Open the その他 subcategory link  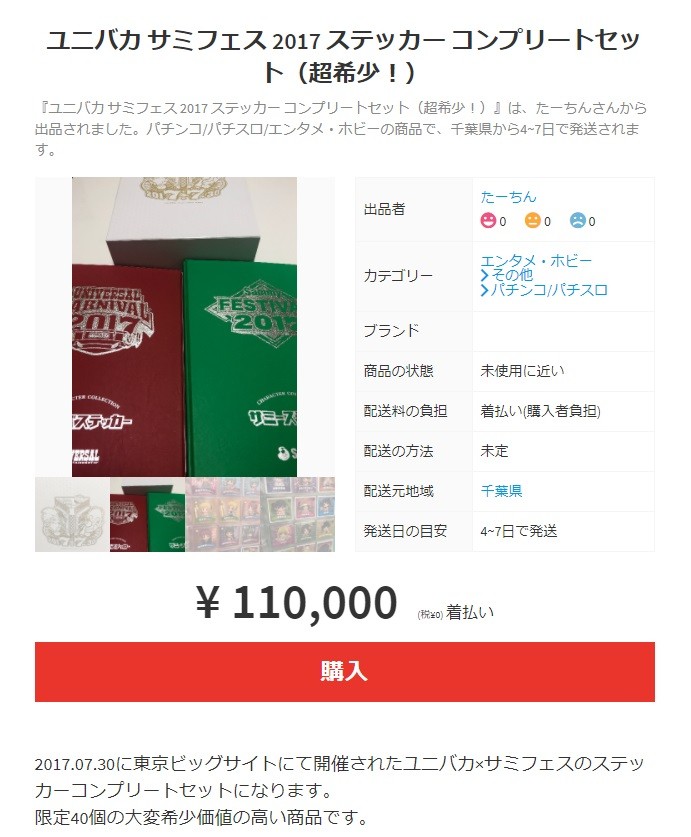pos(512,275)
